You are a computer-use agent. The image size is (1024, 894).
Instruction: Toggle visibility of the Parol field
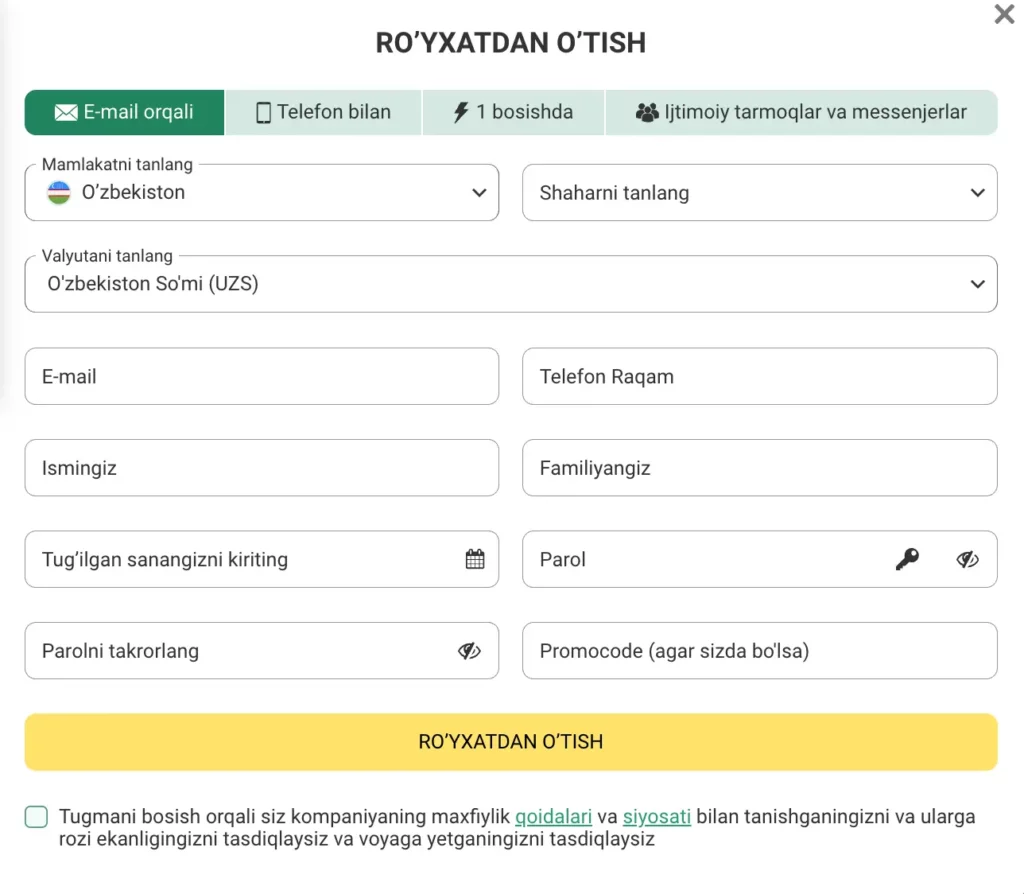pyautogui.click(x=967, y=559)
